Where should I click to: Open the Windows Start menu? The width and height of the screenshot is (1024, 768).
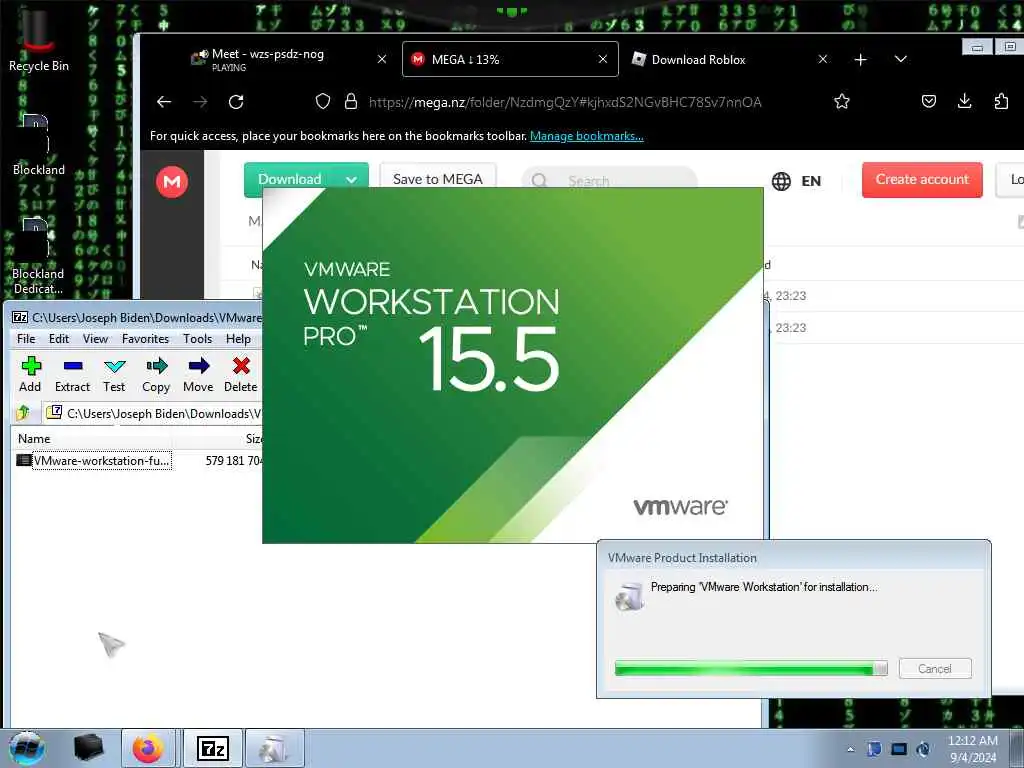click(x=27, y=748)
